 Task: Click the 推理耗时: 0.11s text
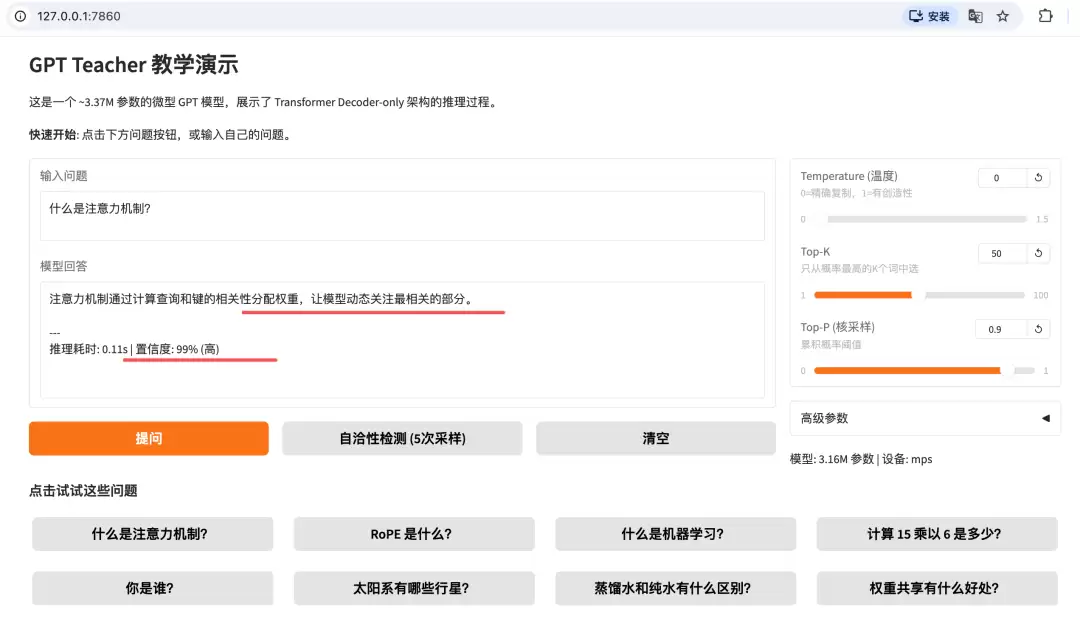88,349
